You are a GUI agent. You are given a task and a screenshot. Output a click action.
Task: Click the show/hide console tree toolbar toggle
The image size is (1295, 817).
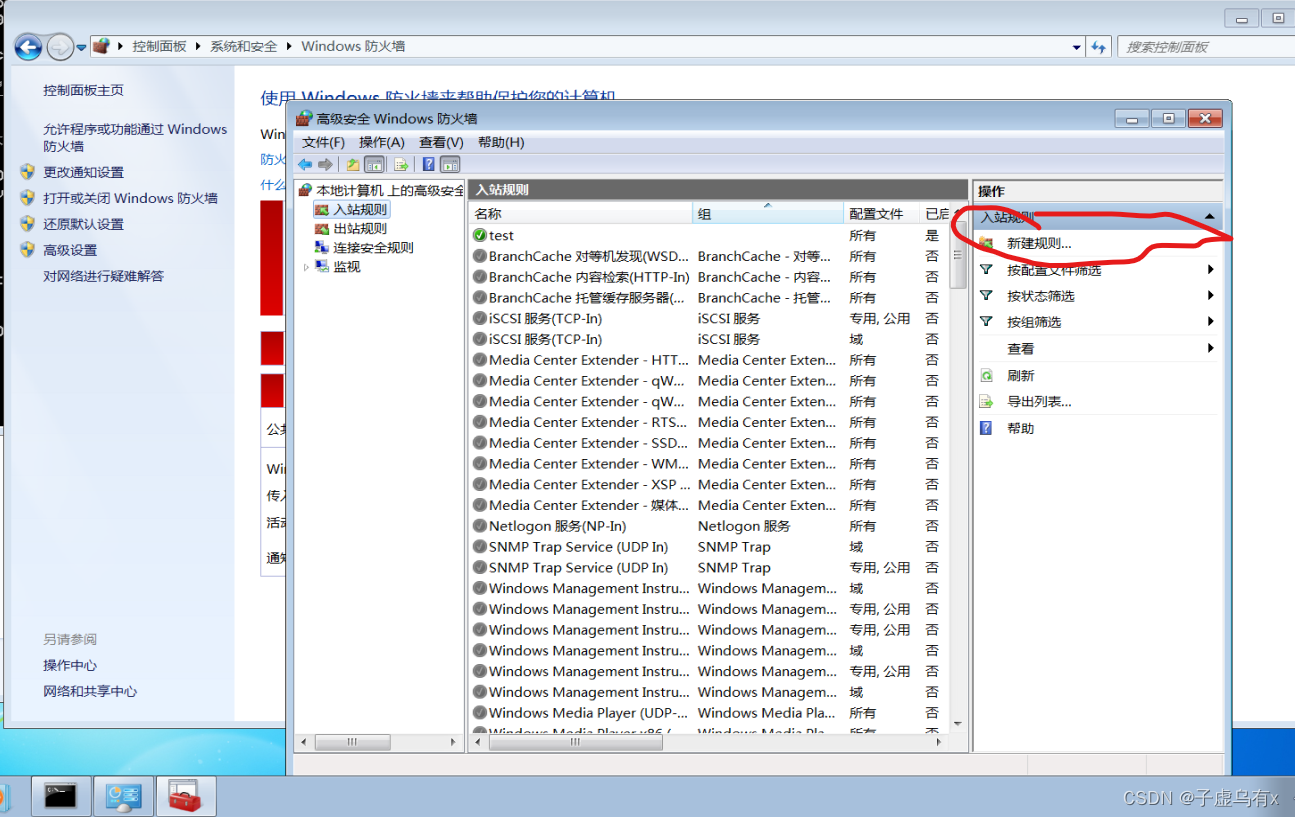[x=375, y=164]
